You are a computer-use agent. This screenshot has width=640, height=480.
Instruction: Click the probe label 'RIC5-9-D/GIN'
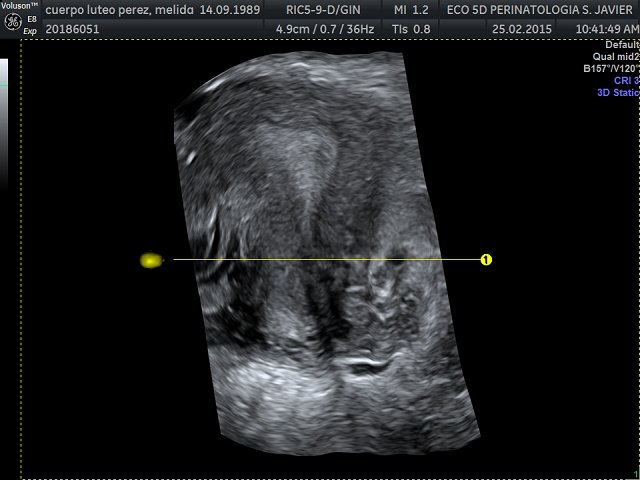322,9
